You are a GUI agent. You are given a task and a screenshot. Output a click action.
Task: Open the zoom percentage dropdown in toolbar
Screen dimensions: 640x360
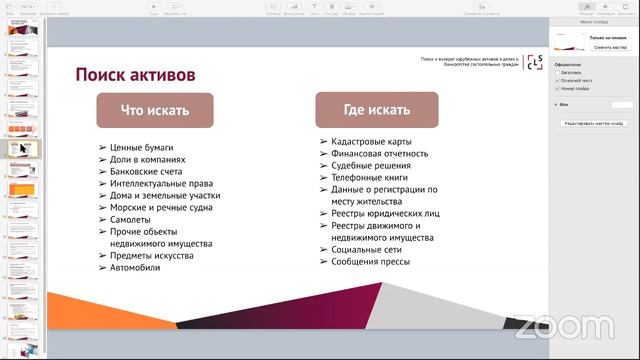click(x=28, y=7)
